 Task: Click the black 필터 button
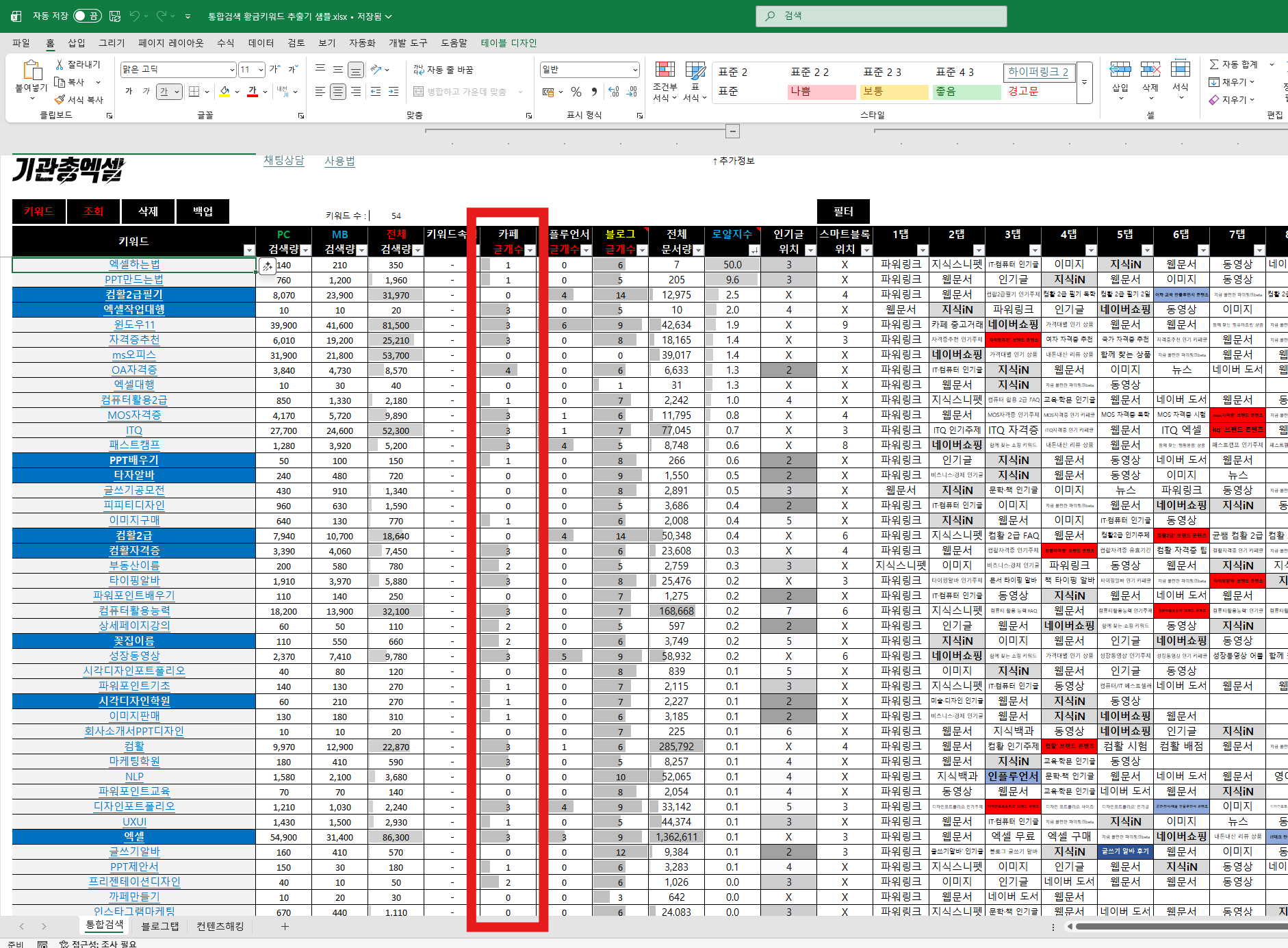tap(843, 212)
